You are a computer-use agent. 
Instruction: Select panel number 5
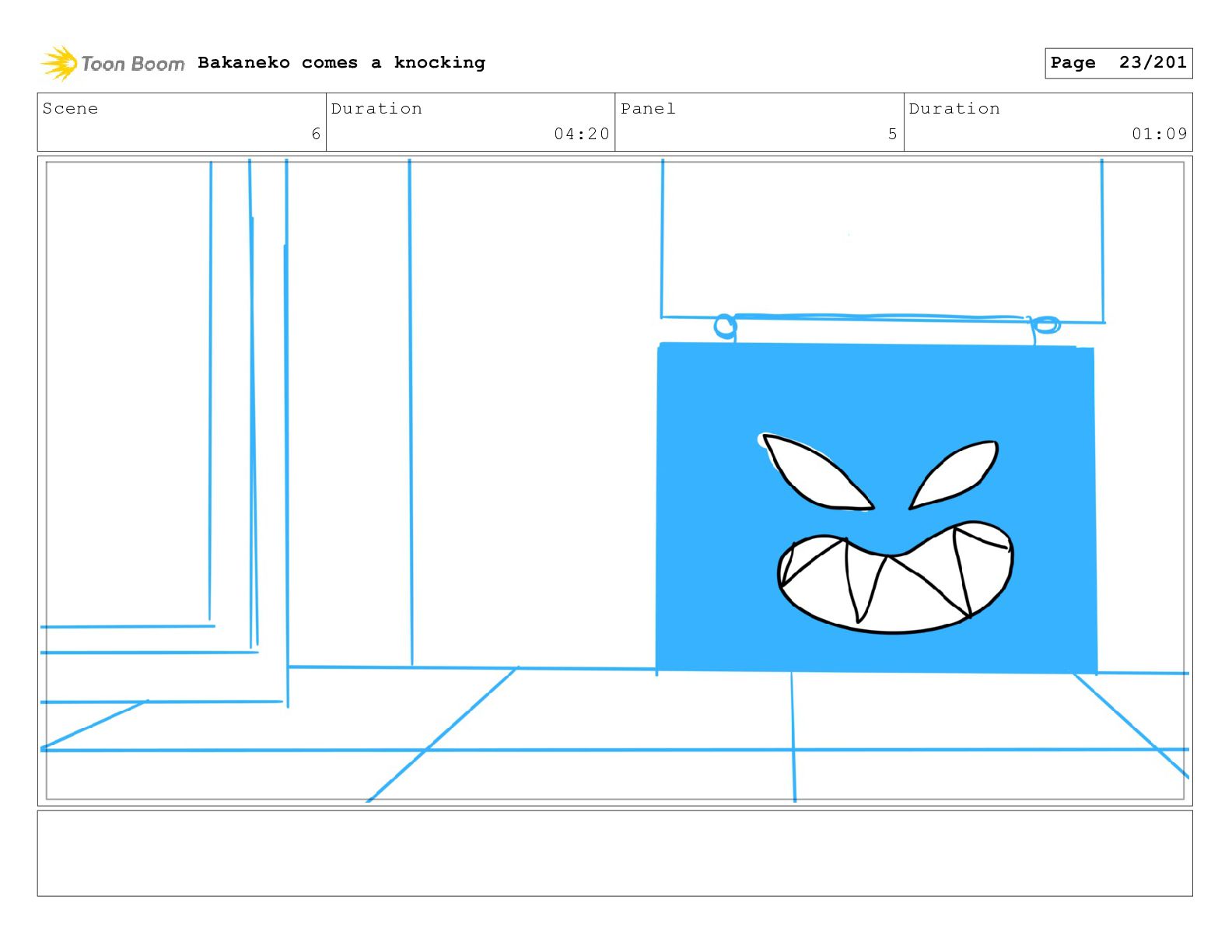coord(893,134)
